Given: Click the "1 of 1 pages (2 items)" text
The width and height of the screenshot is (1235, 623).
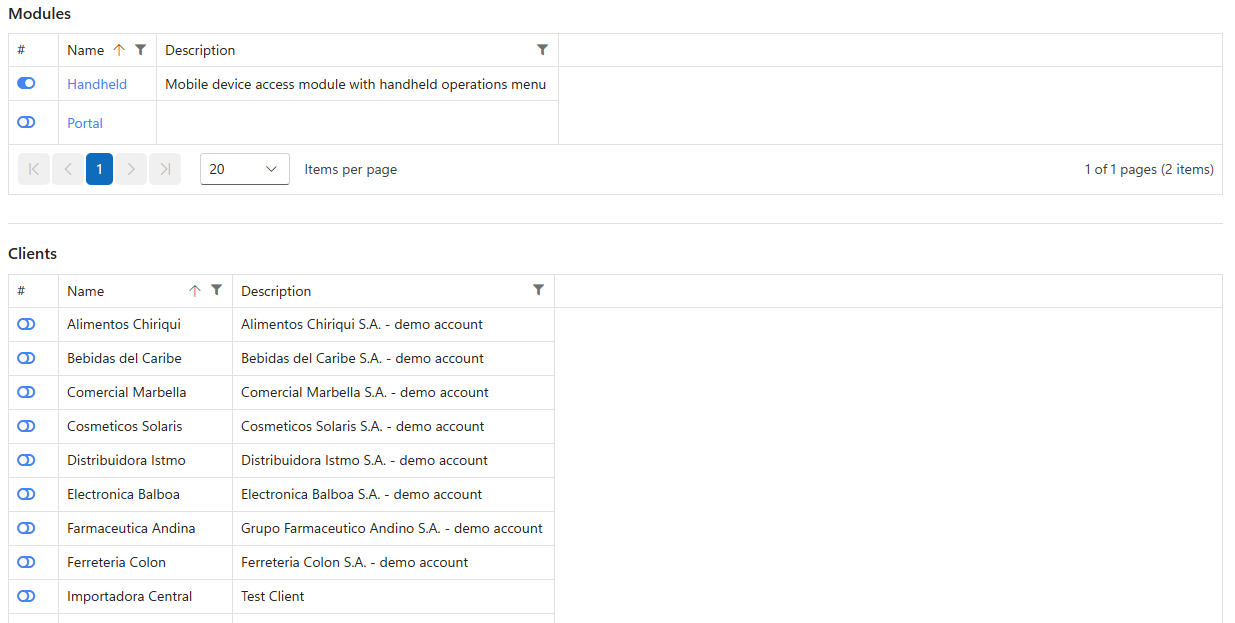Looking at the screenshot, I should [1149, 169].
